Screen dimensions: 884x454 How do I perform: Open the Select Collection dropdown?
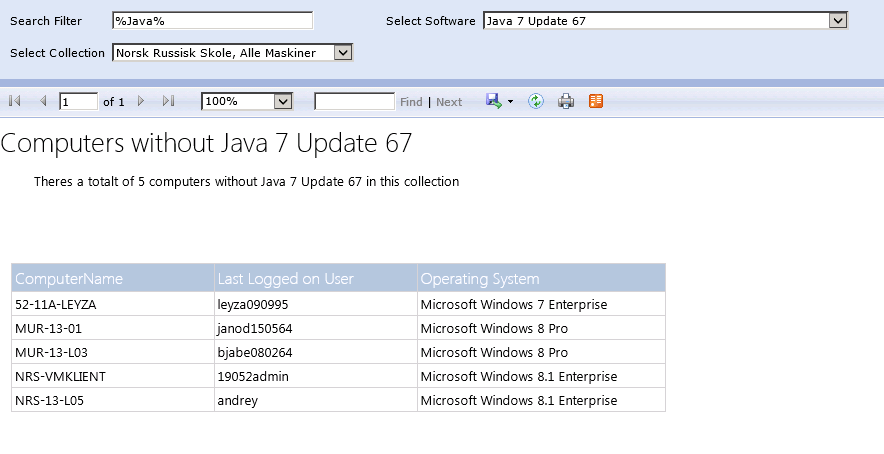(343, 52)
